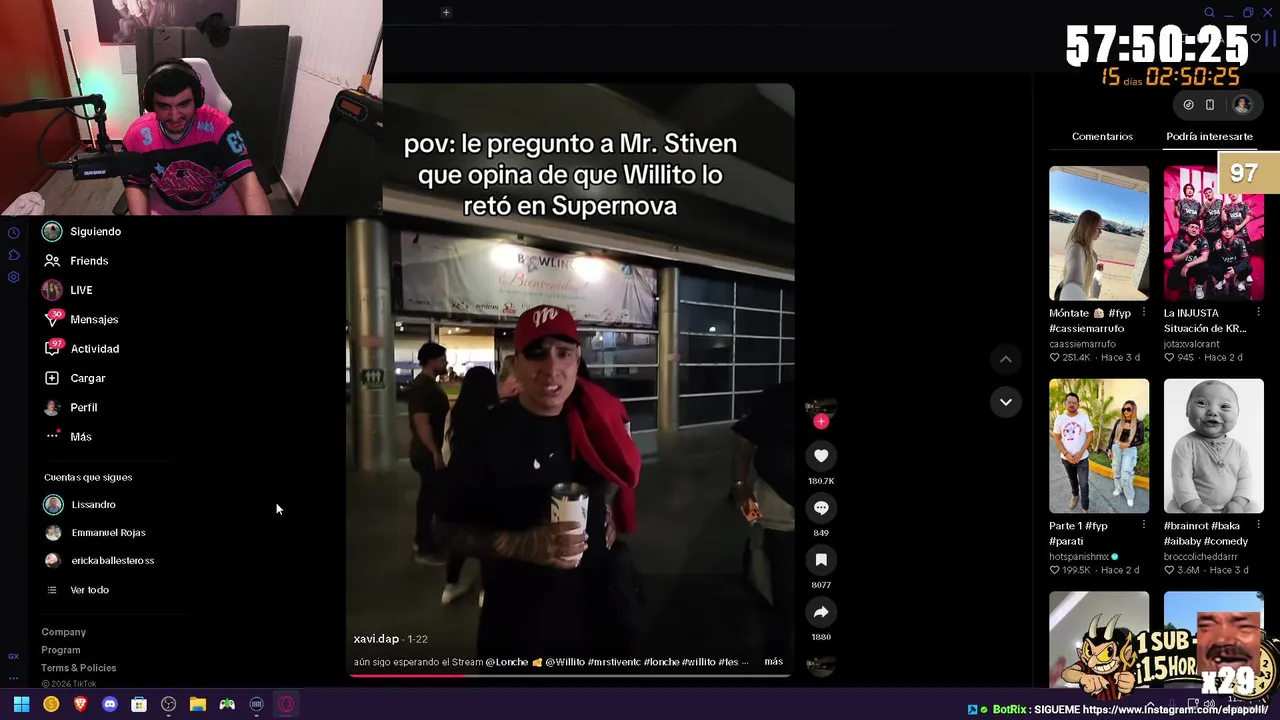
Task: Open browser sidebar settings gear icon
Action: 13,277
